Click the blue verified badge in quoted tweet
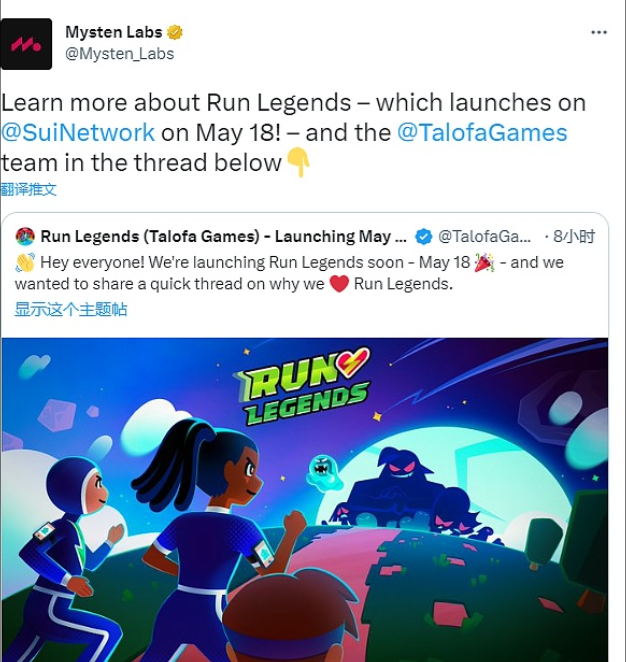This screenshot has height=662, width=626. (423, 236)
